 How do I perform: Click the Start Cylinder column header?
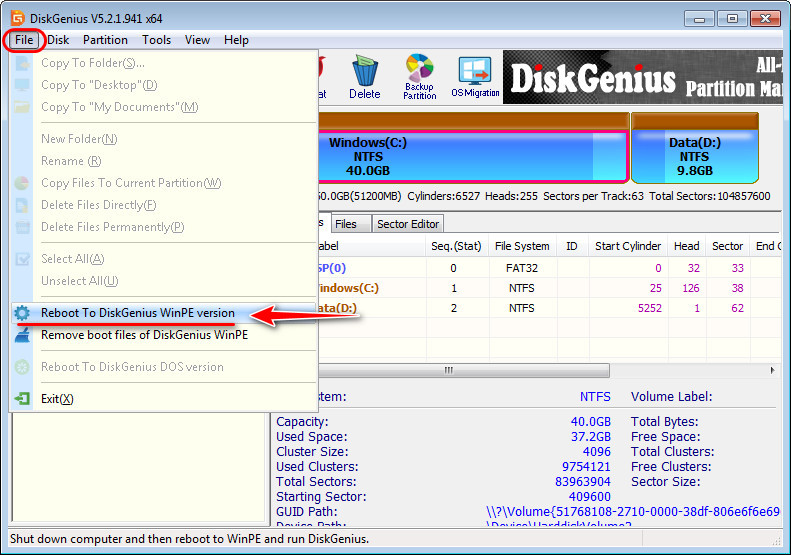pyautogui.click(x=628, y=246)
